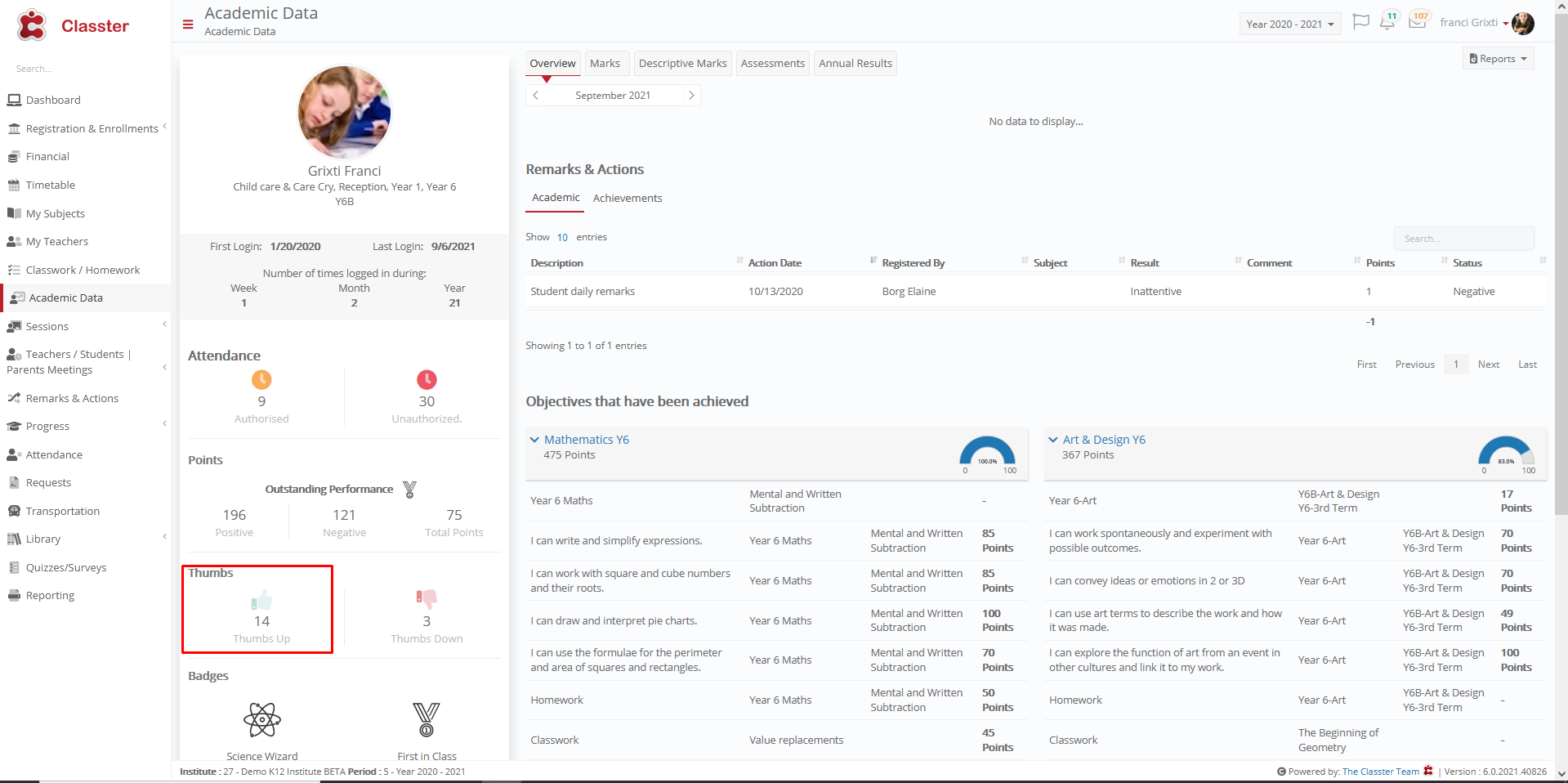Click the Thumbs Down icon
The image size is (1568, 783).
pyautogui.click(x=427, y=600)
